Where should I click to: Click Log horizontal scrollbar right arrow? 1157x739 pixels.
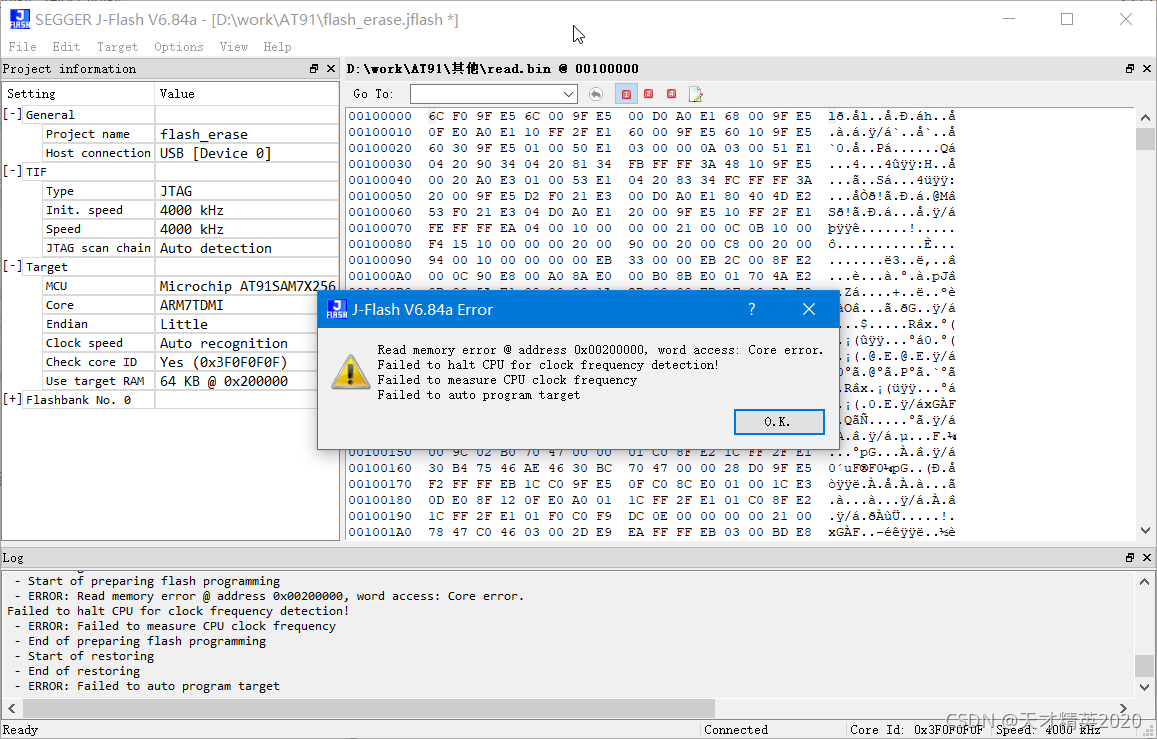tap(1123, 708)
